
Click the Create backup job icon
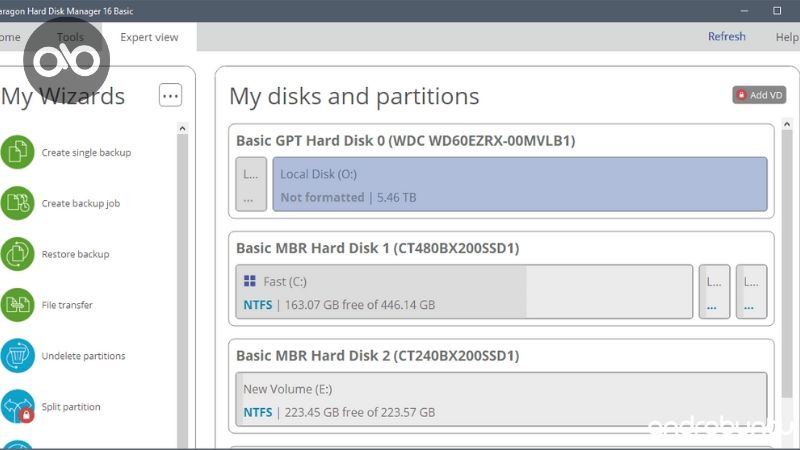pos(17,203)
